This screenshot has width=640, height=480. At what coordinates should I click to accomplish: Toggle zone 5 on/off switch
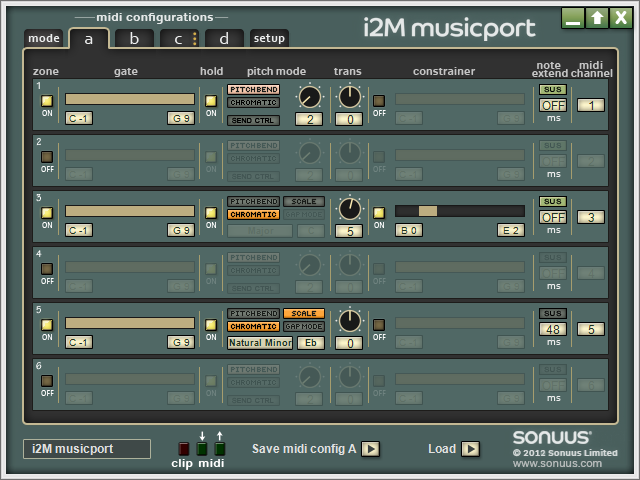coord(47,324)
